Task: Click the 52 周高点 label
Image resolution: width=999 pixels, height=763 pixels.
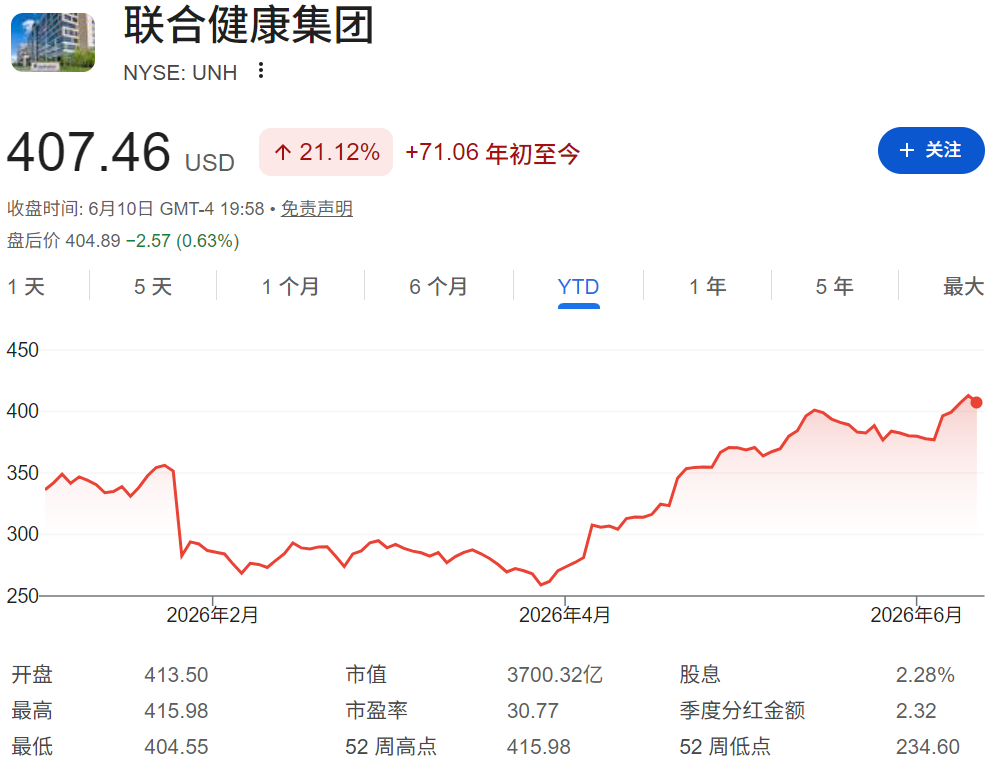Action: [391, 746]
